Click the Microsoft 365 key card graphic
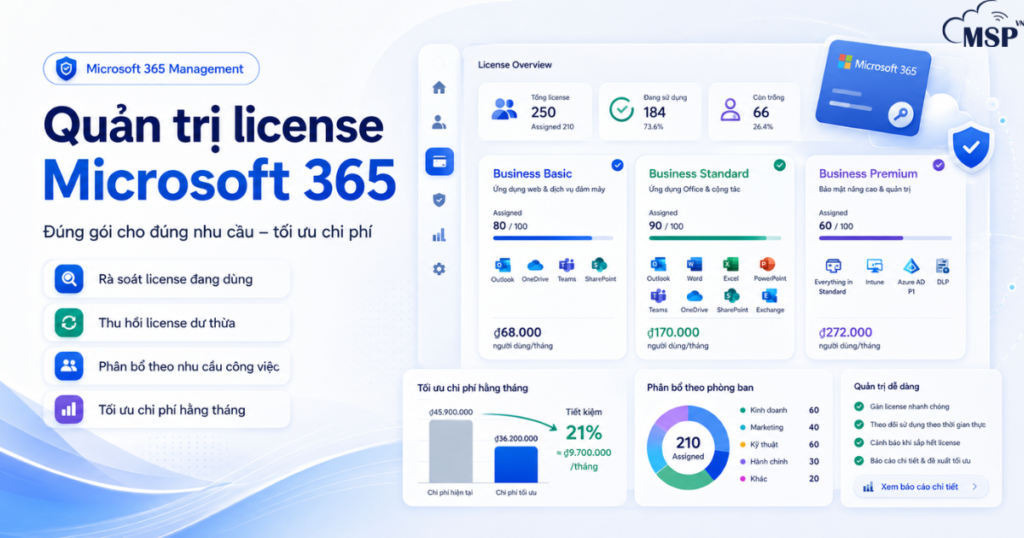 click(x=874, y=89)
